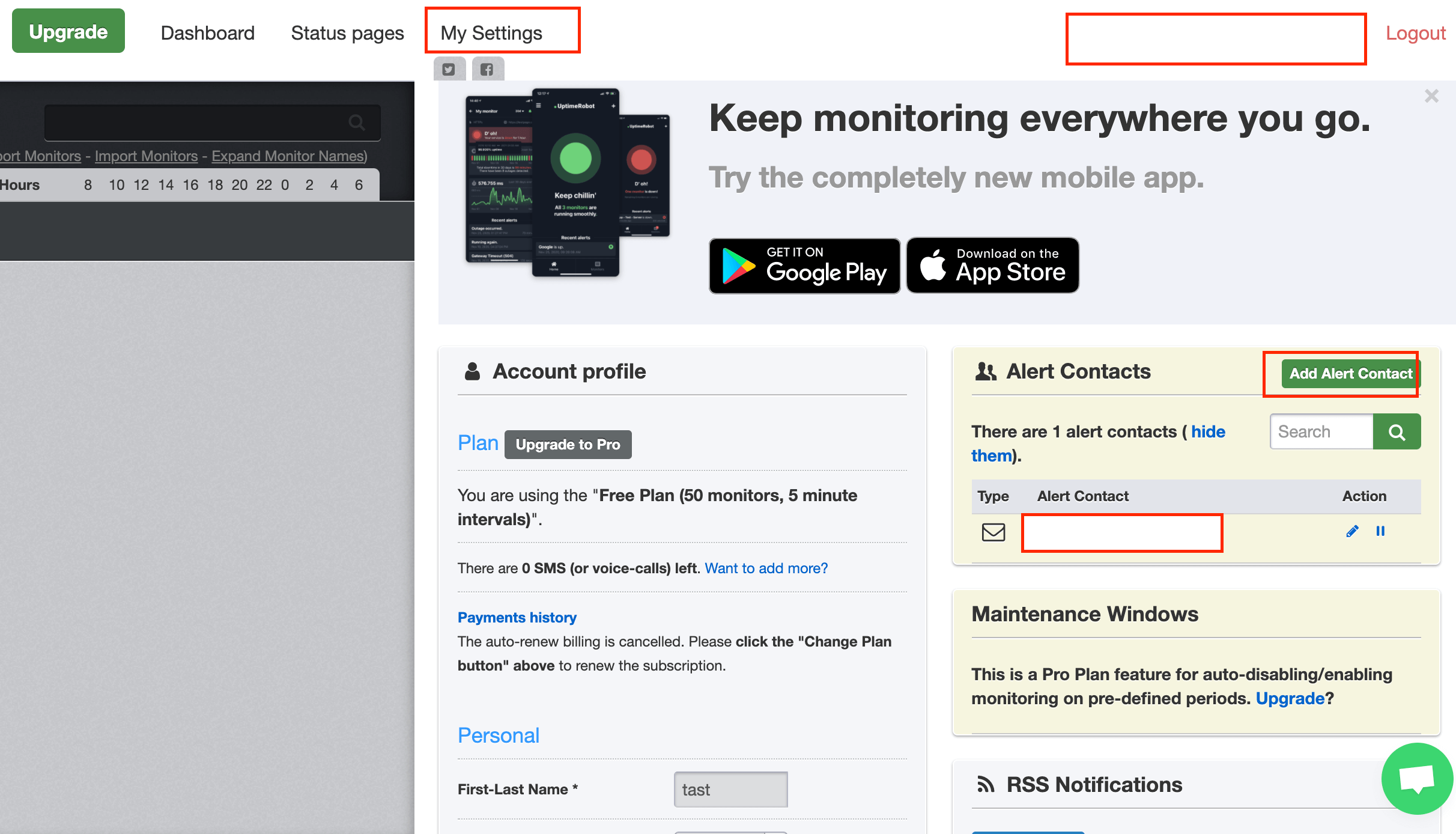Click the pause icon for alert contact
The height and width of the screenshot is (834, 1456).
[1381, 530]
